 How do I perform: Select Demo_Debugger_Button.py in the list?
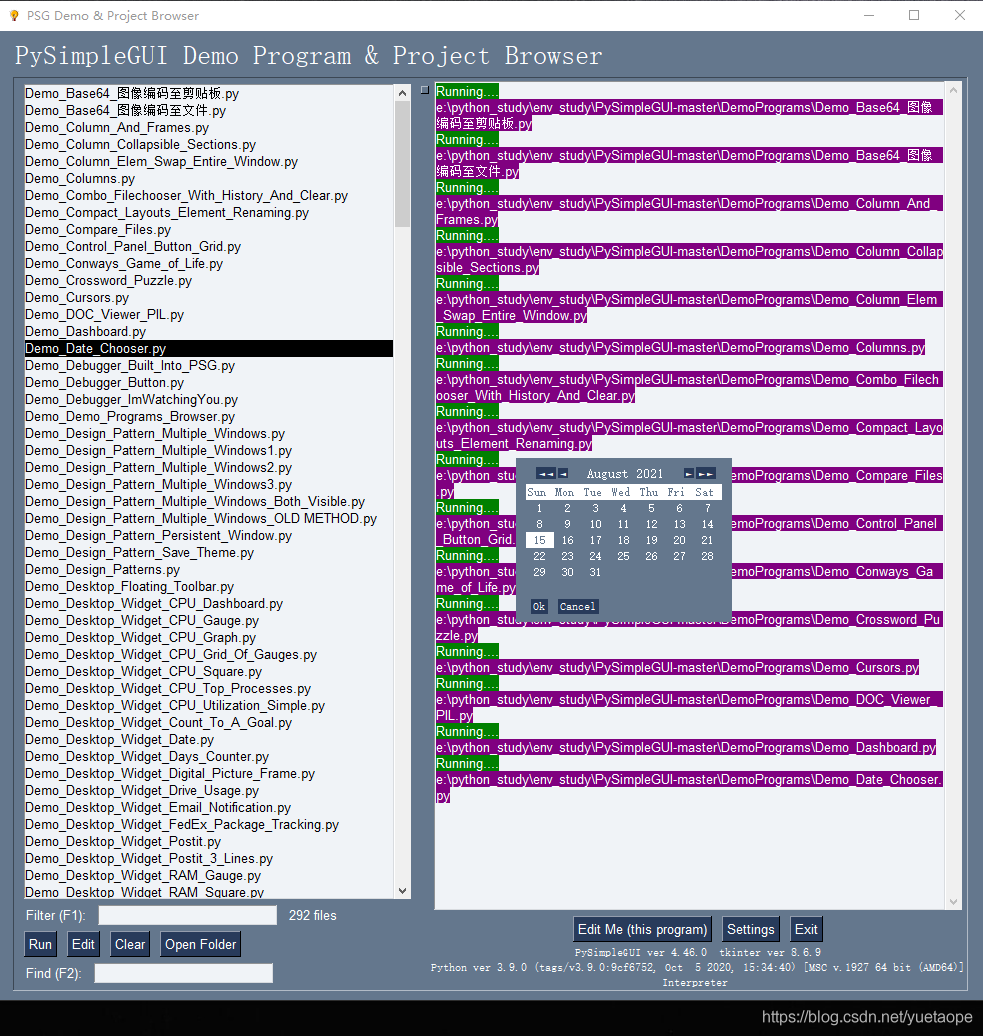tap(209, 383)
